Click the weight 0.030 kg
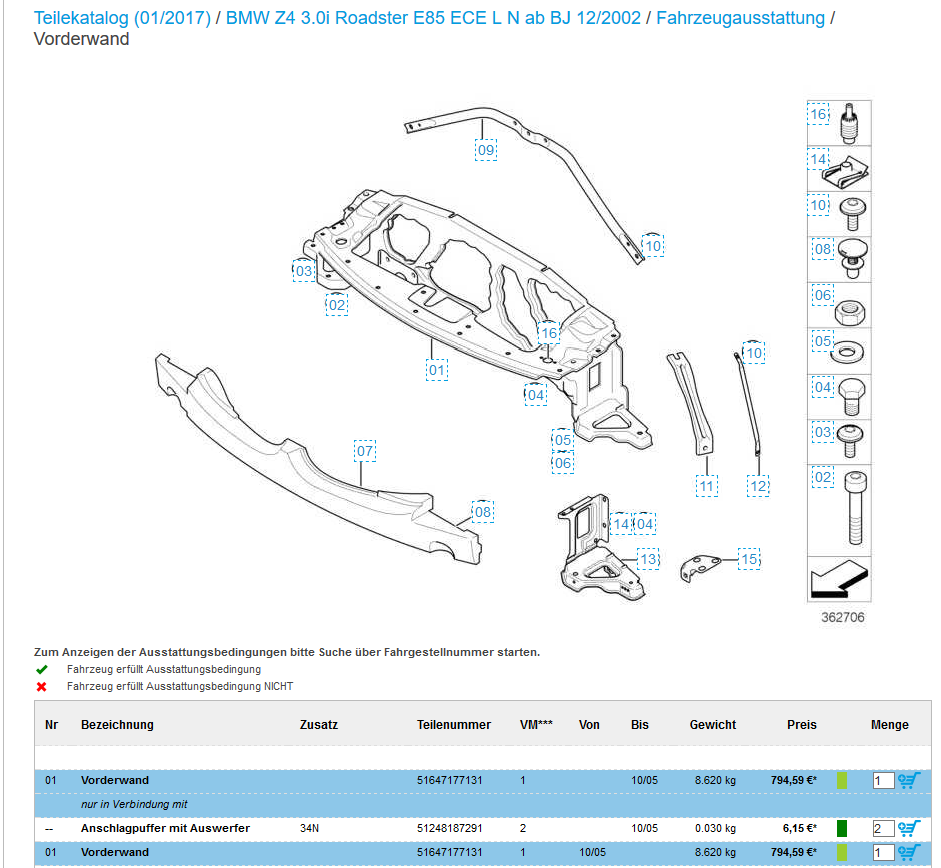 click(715, 828)
